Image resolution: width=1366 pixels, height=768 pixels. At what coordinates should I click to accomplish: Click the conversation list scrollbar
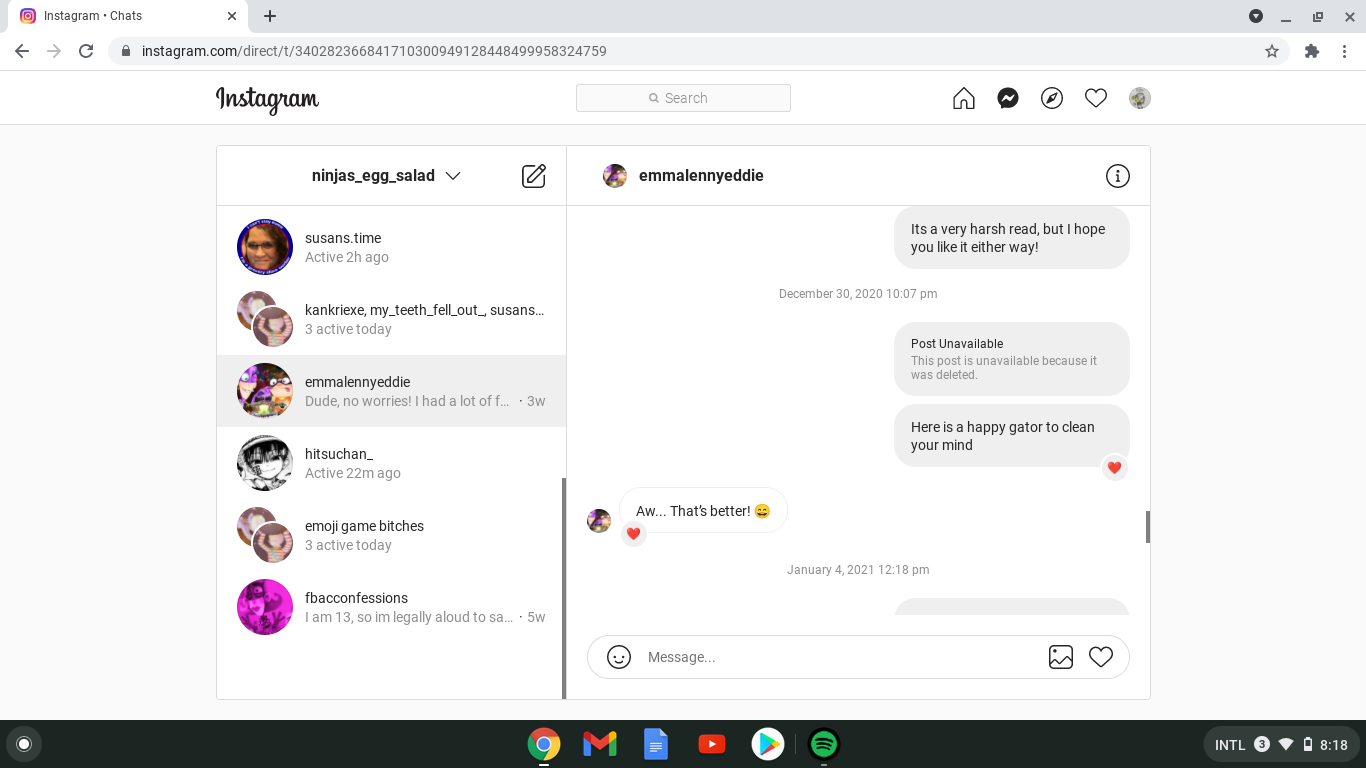[564, 588]
